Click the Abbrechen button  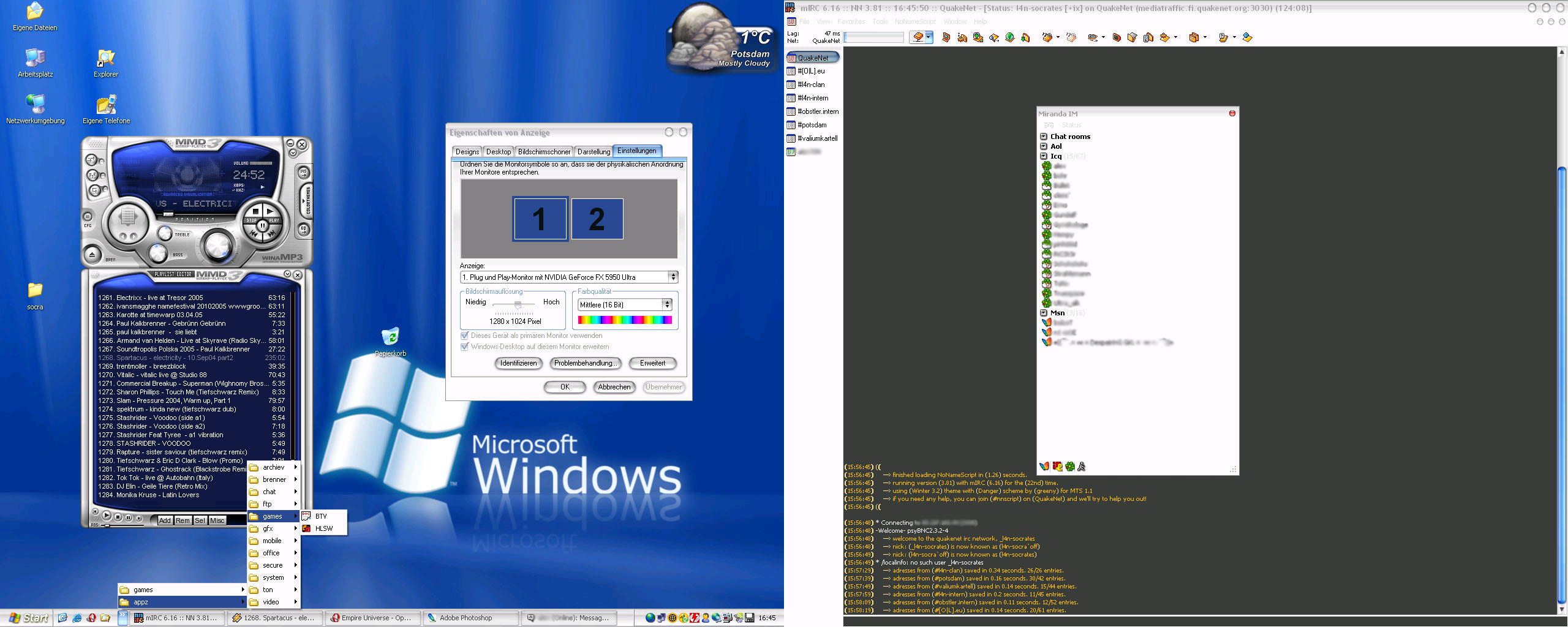click(614, 387)
